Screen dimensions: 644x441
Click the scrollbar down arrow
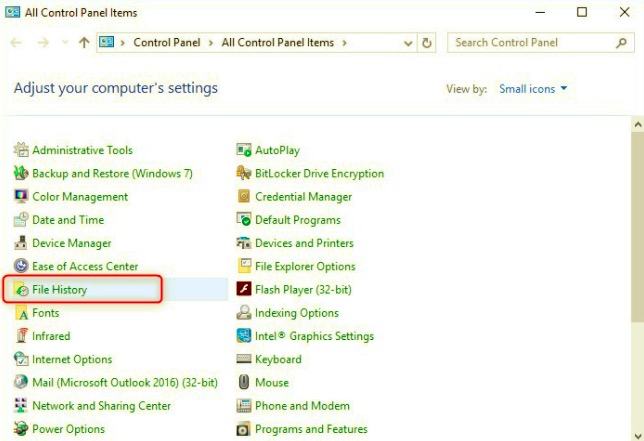(x=638, y=435)
